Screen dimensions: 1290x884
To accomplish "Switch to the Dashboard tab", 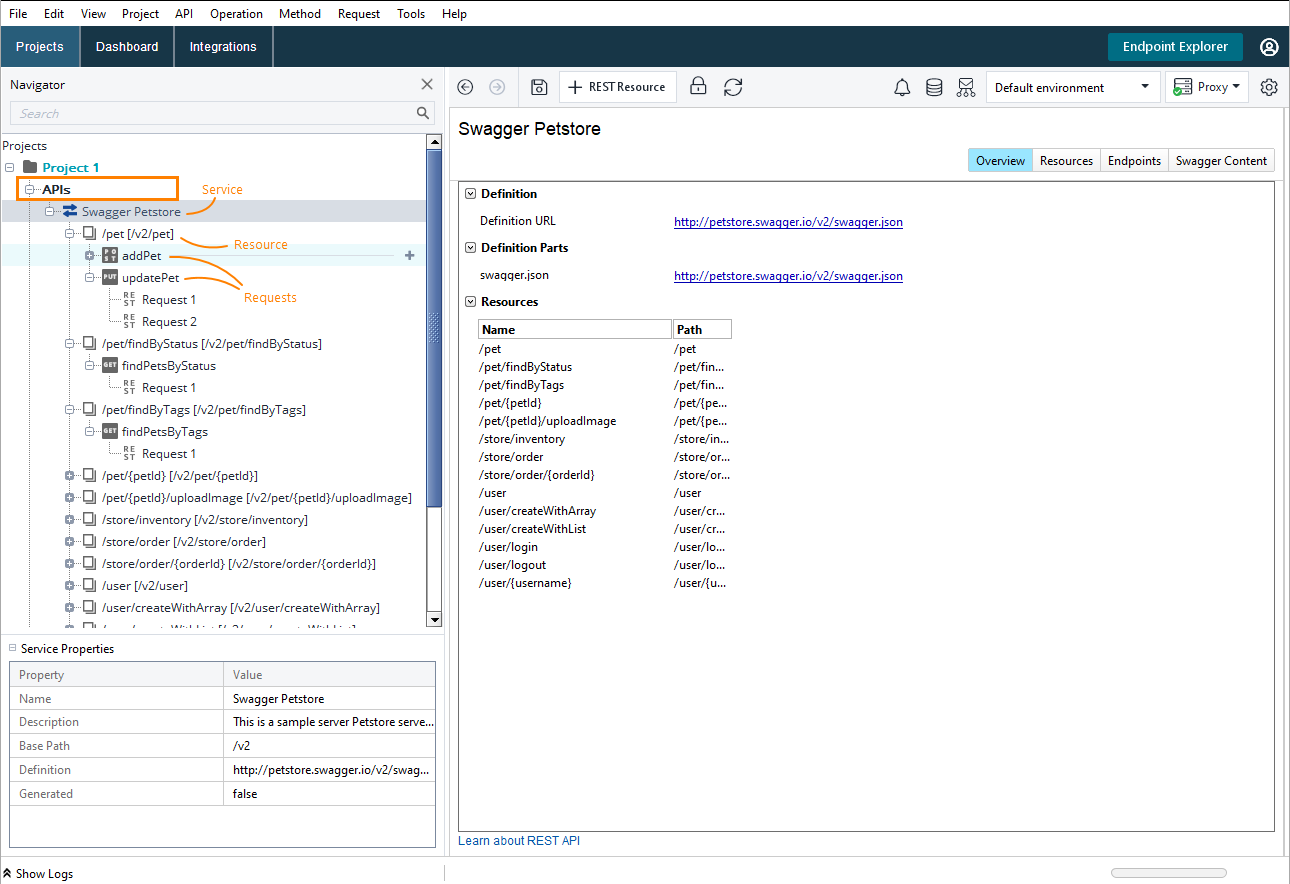I will [x=127, y=47].
